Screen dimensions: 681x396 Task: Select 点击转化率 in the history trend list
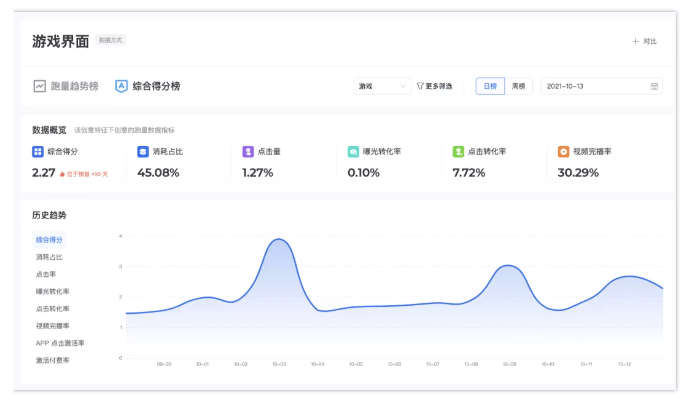(x=53, y=309)
